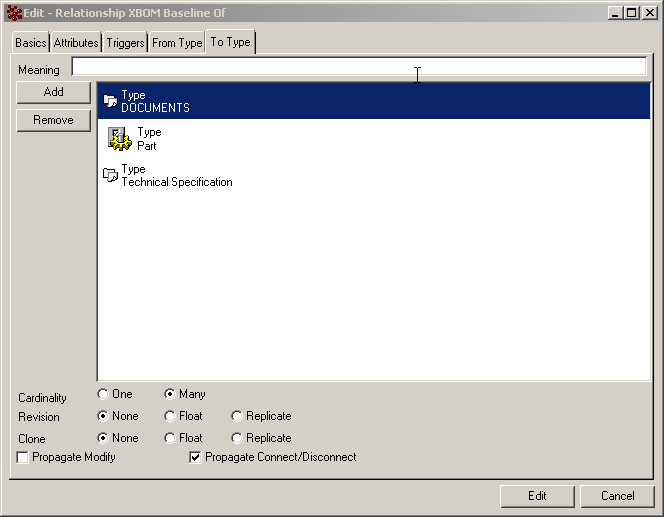664x517 pixels.
Task: Go to the Triggers tab
Action: 125,43
